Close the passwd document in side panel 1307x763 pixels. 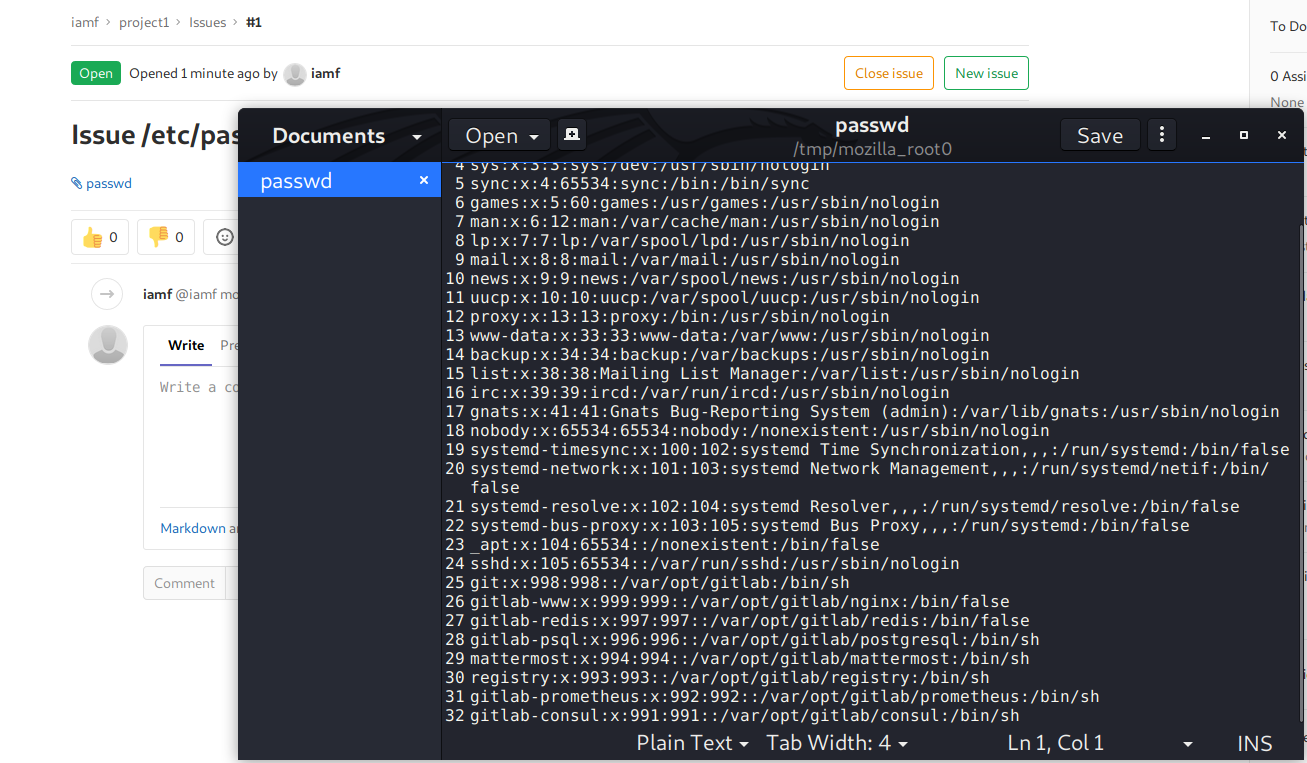(x=424, y=180)
